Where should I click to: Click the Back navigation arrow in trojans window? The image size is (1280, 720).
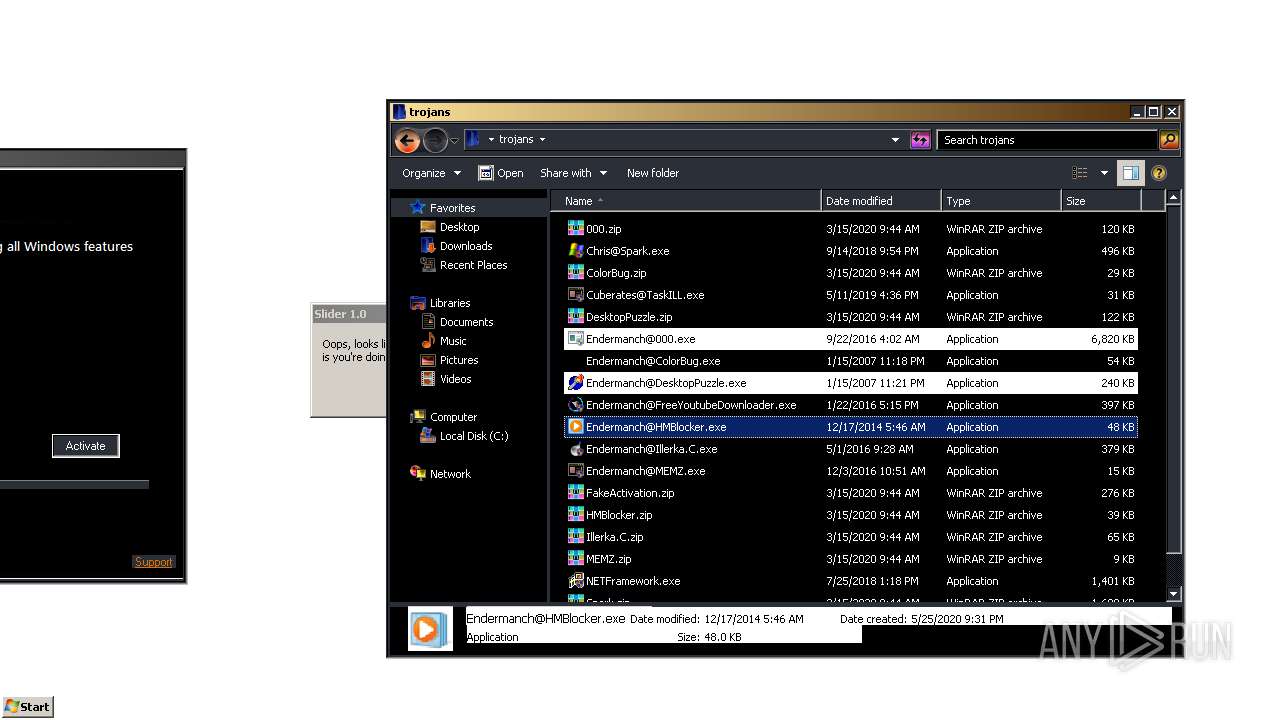[407, 140]
